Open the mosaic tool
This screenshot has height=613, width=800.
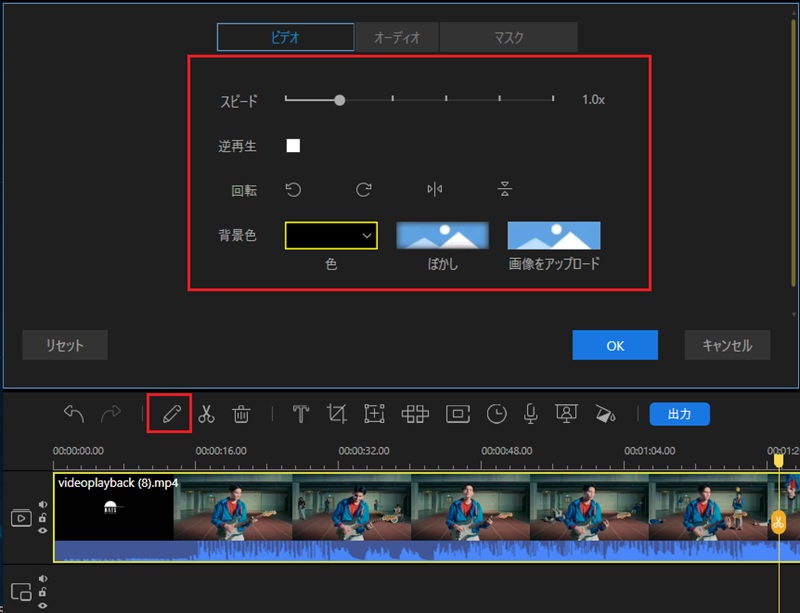click(x=415, y=414)
